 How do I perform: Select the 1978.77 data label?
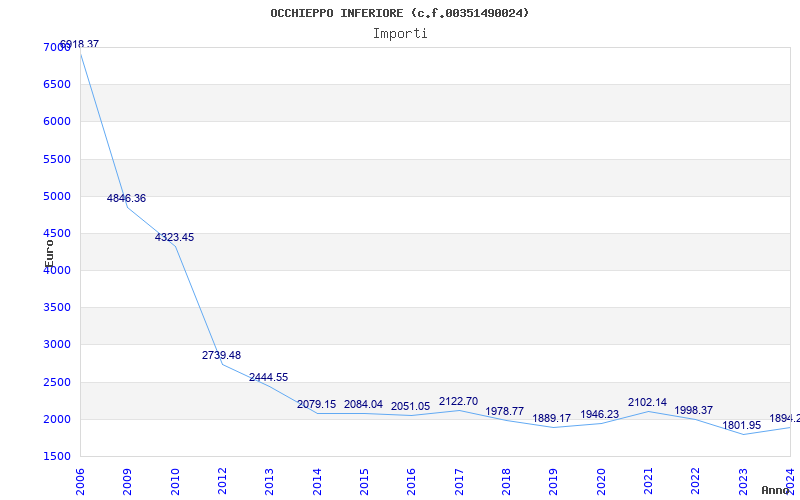(x=505, y=411)
